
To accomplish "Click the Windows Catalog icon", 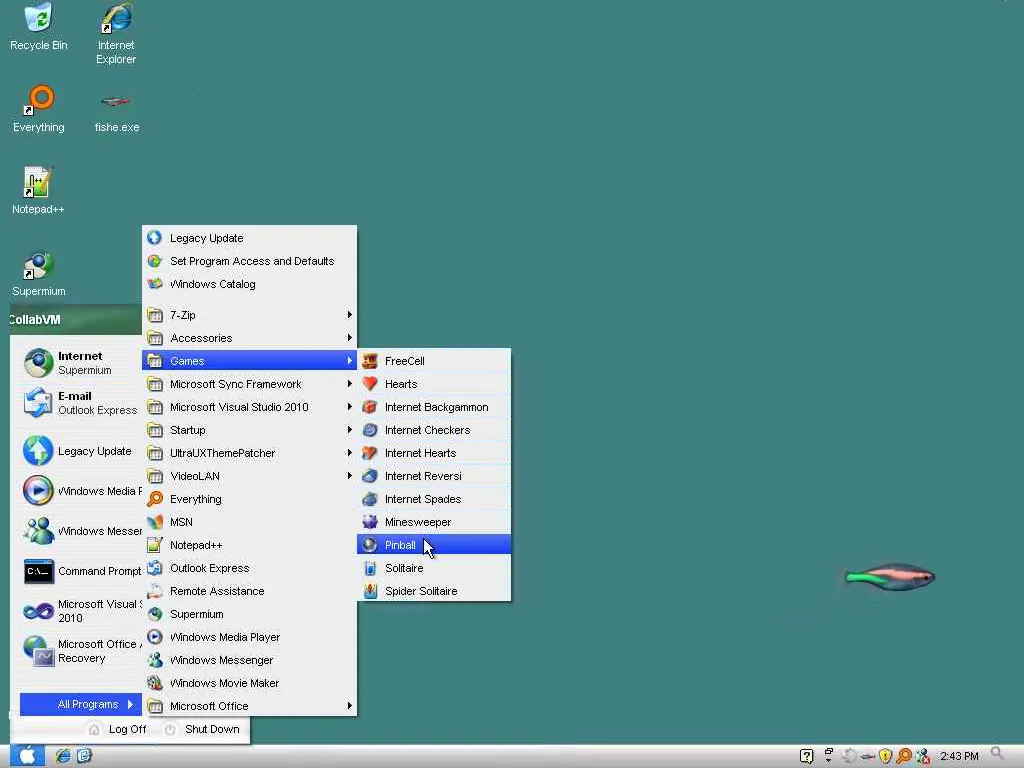I will click(155, 283).
